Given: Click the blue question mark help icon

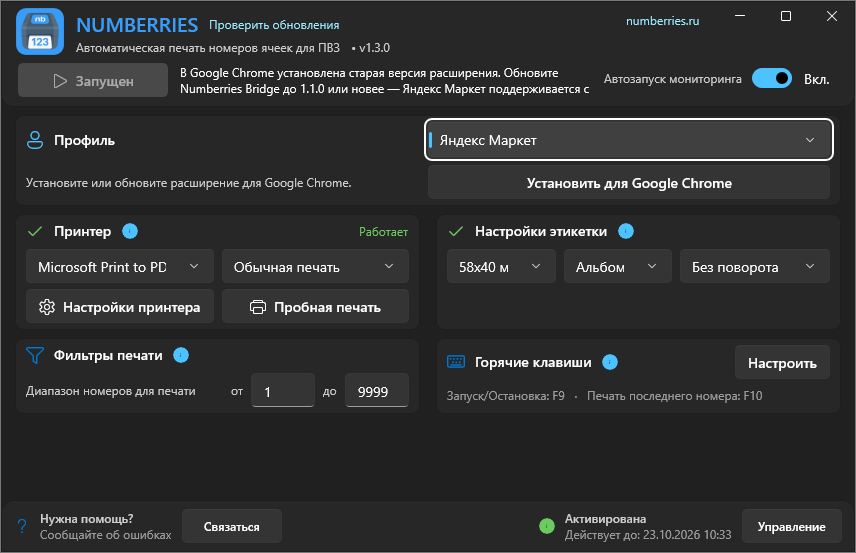Looking at the screenshot, I should pos(22,526).
